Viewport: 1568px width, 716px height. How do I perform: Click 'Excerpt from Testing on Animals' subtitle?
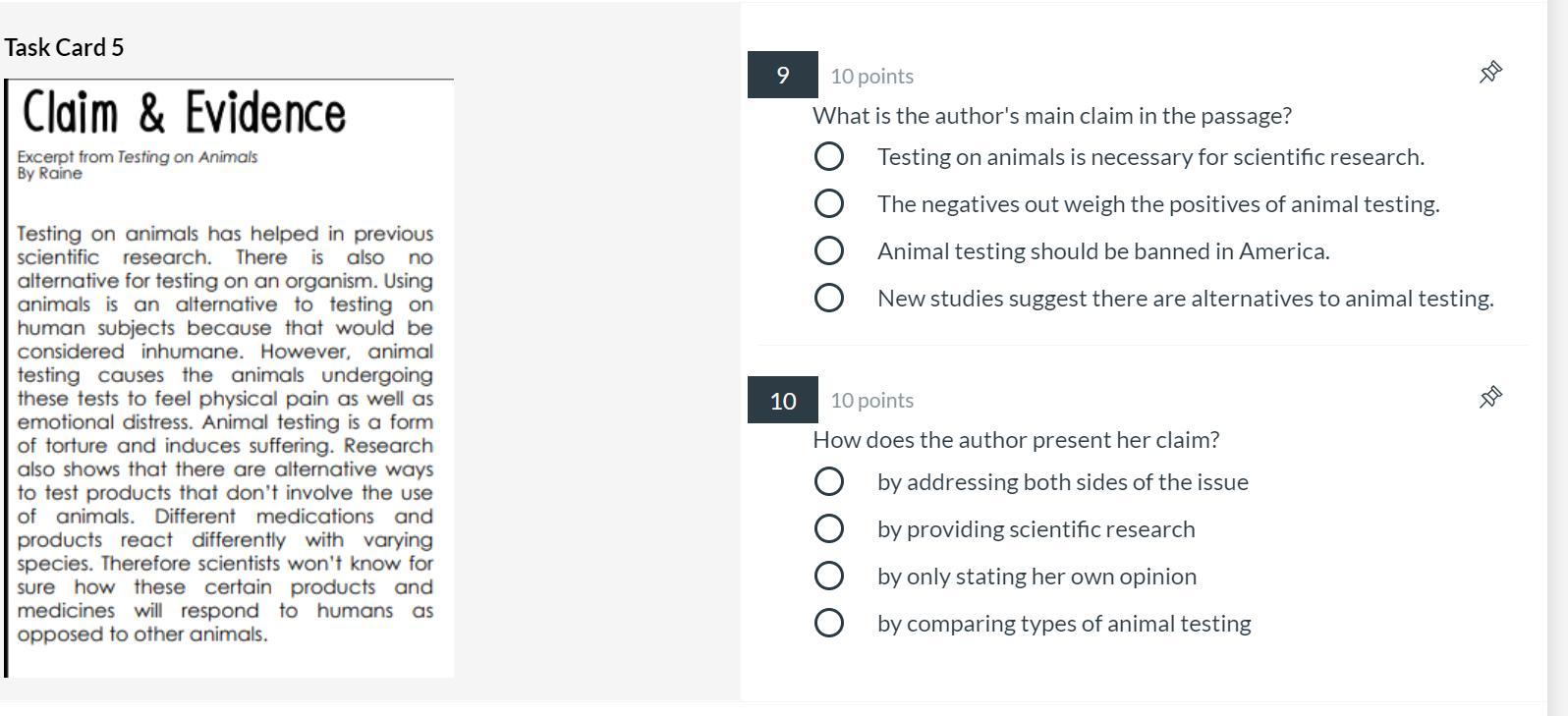pyautogui.click(x=137, y=157)
